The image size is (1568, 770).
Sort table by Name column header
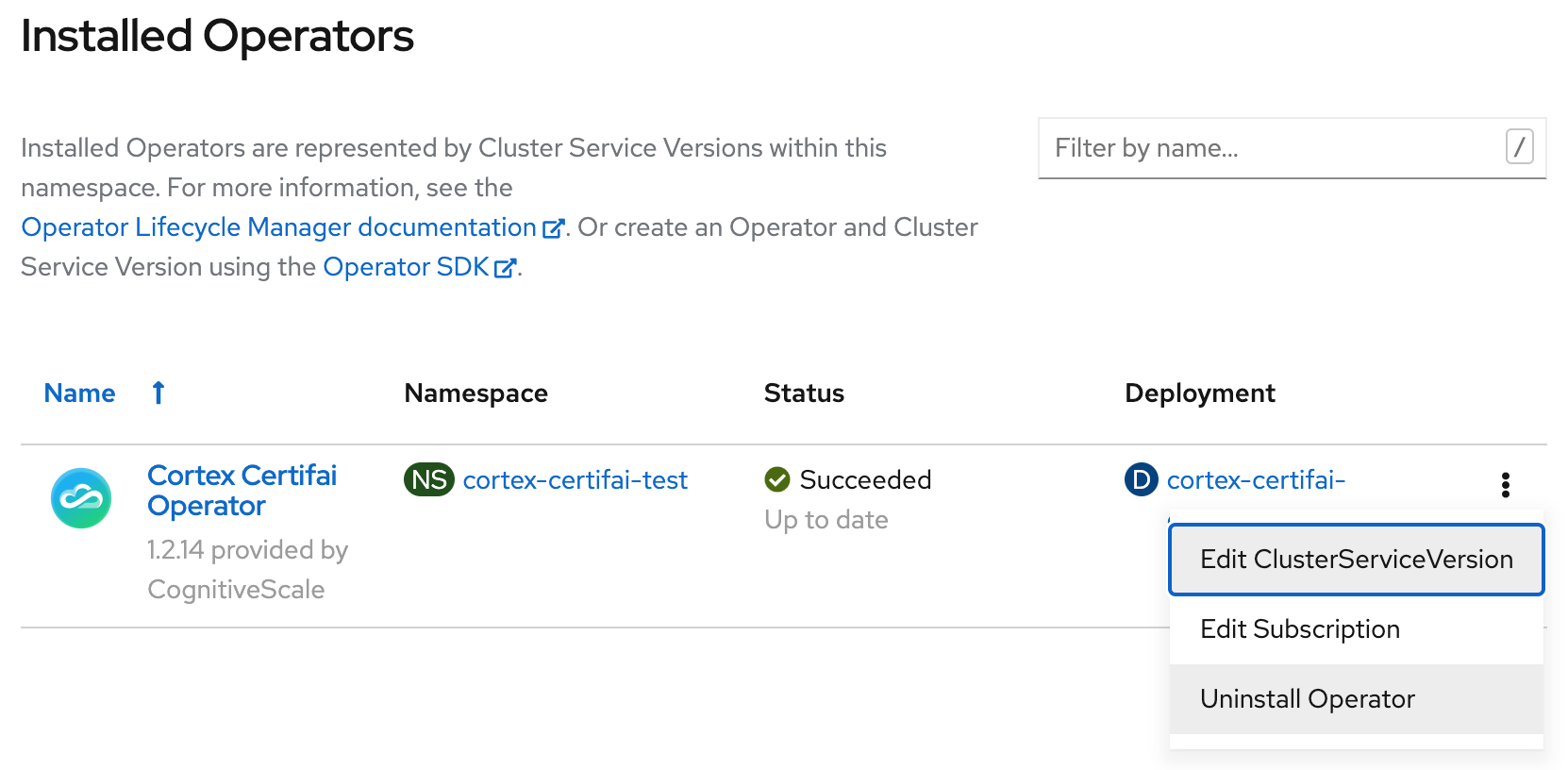[x=80, y=393]
